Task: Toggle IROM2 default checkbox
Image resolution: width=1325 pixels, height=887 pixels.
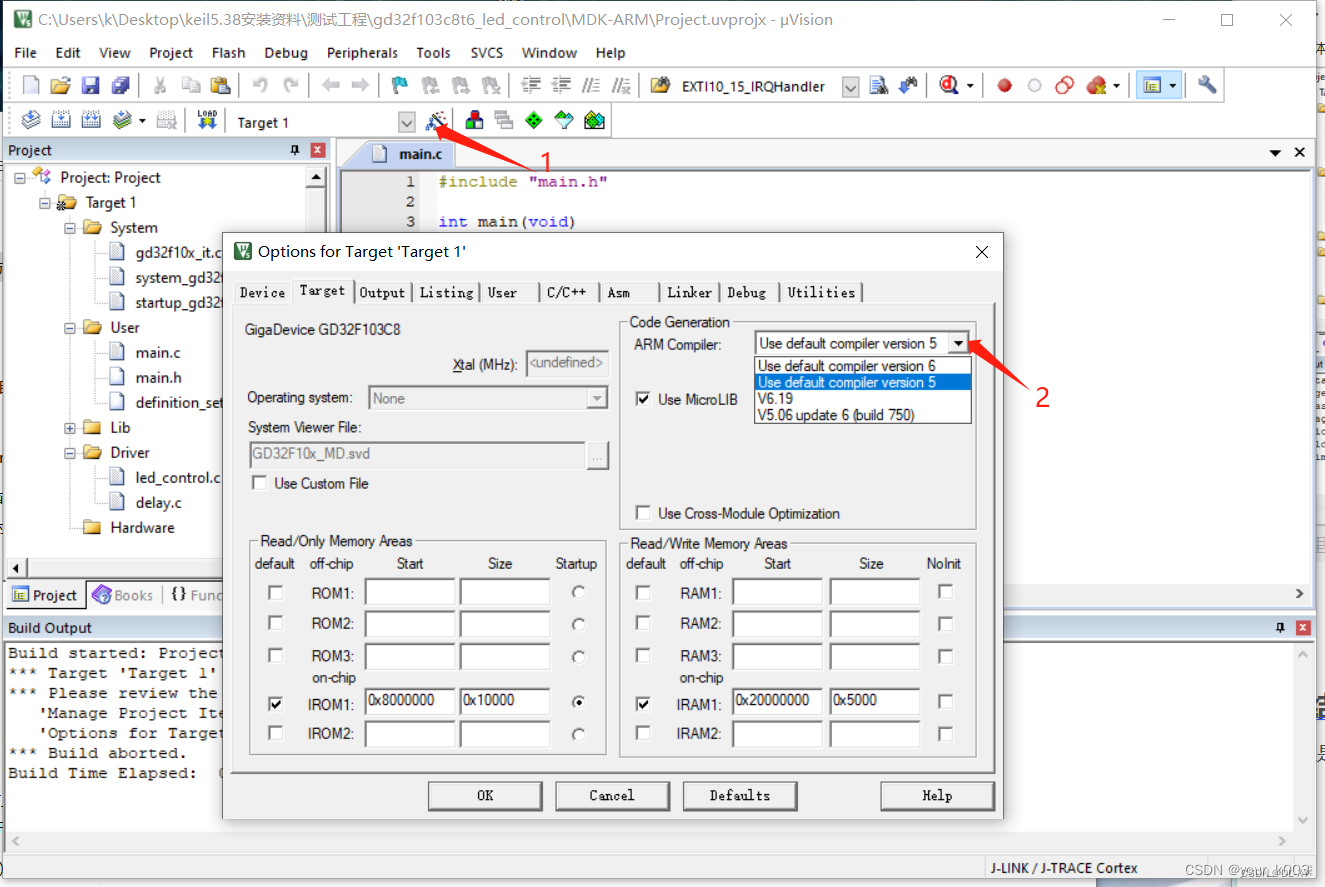Action: click(275, 733)
